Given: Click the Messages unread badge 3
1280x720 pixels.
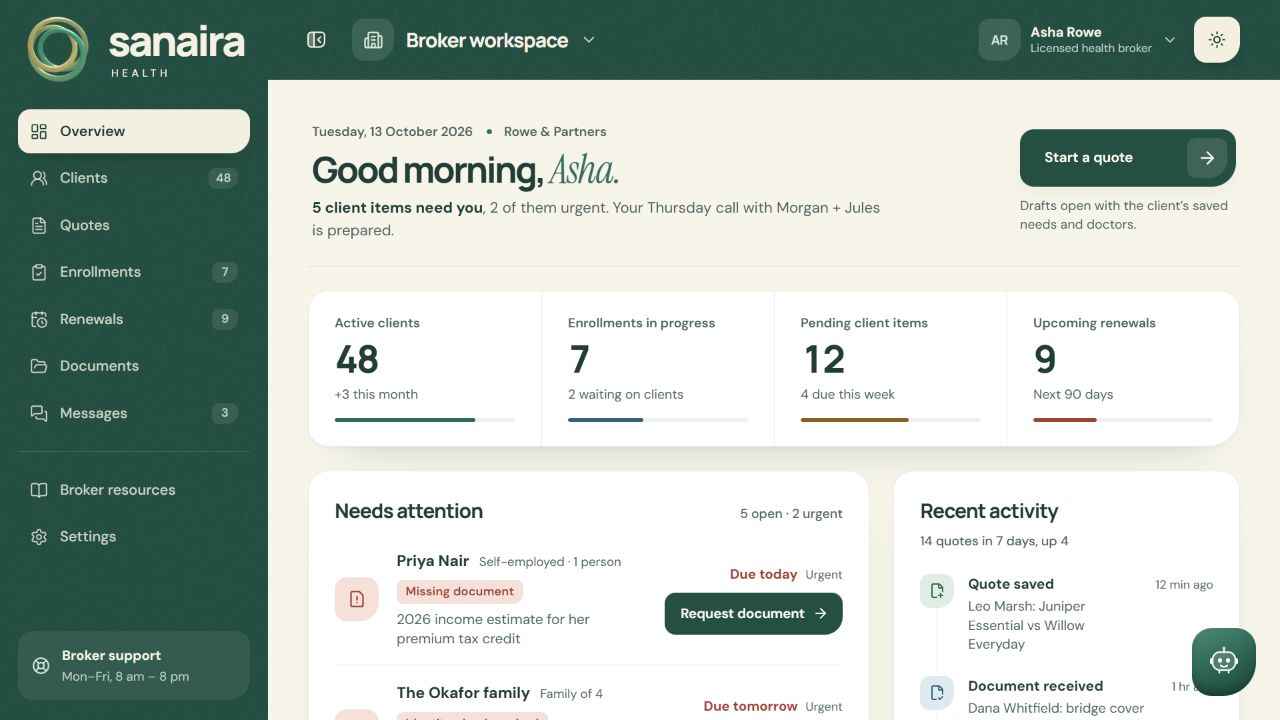Looking at the screenshot, I should coord(225,413).
